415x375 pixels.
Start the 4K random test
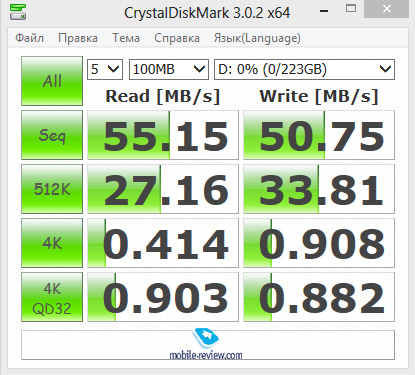coord(52,243)
